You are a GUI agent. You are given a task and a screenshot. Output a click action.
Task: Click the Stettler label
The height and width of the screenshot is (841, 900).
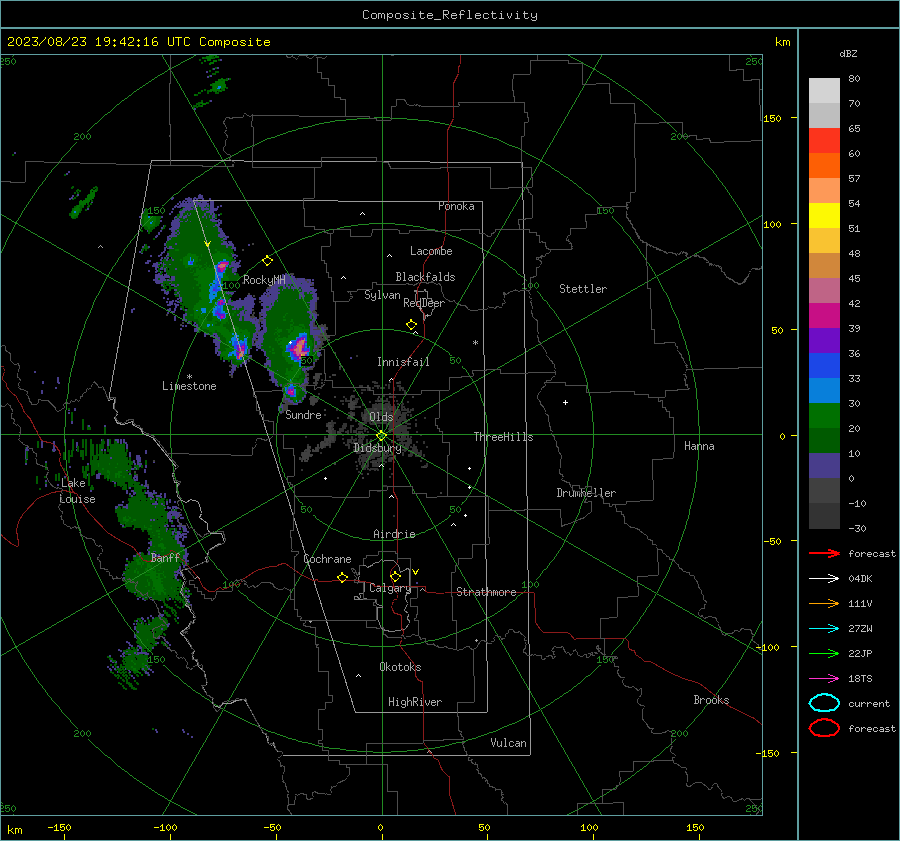pyautogui.click(x=583, y=289)
